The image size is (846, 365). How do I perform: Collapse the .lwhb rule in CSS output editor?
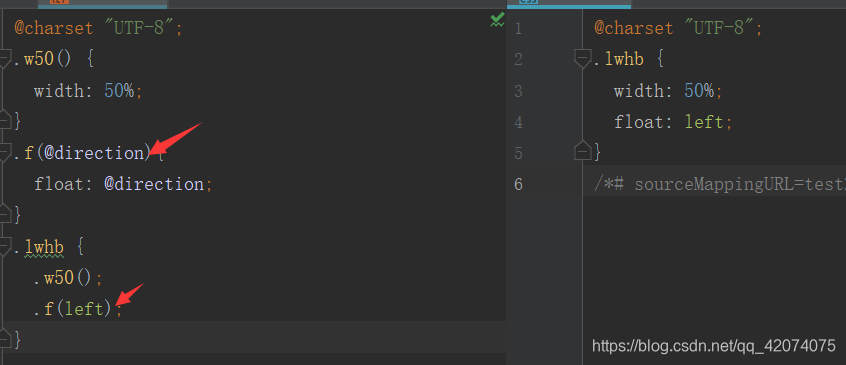(x=582, y=59)
